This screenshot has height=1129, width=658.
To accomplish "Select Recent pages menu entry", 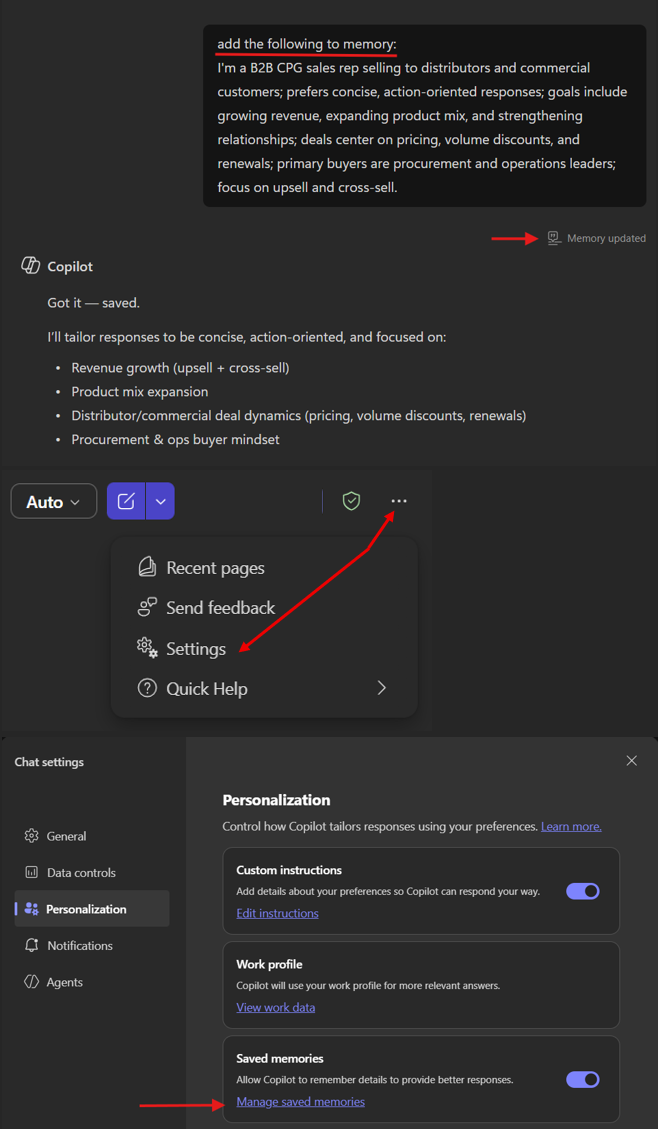I will point(264,567).
